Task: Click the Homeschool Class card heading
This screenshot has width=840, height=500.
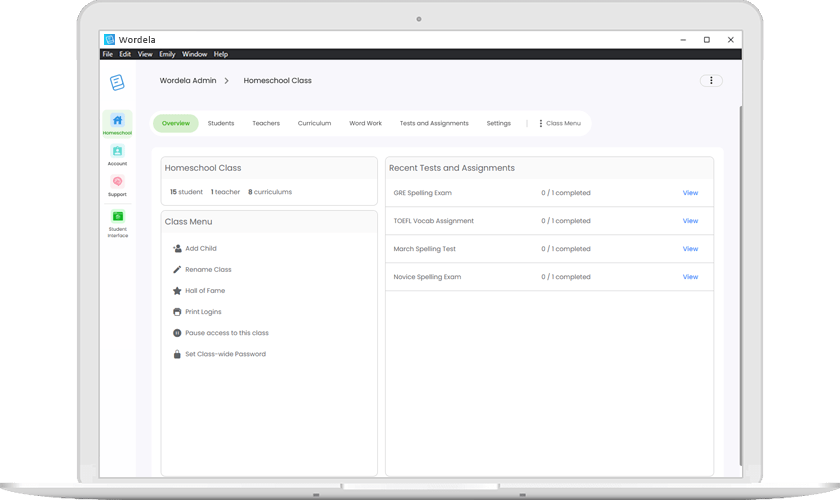Action: point(203,168)
